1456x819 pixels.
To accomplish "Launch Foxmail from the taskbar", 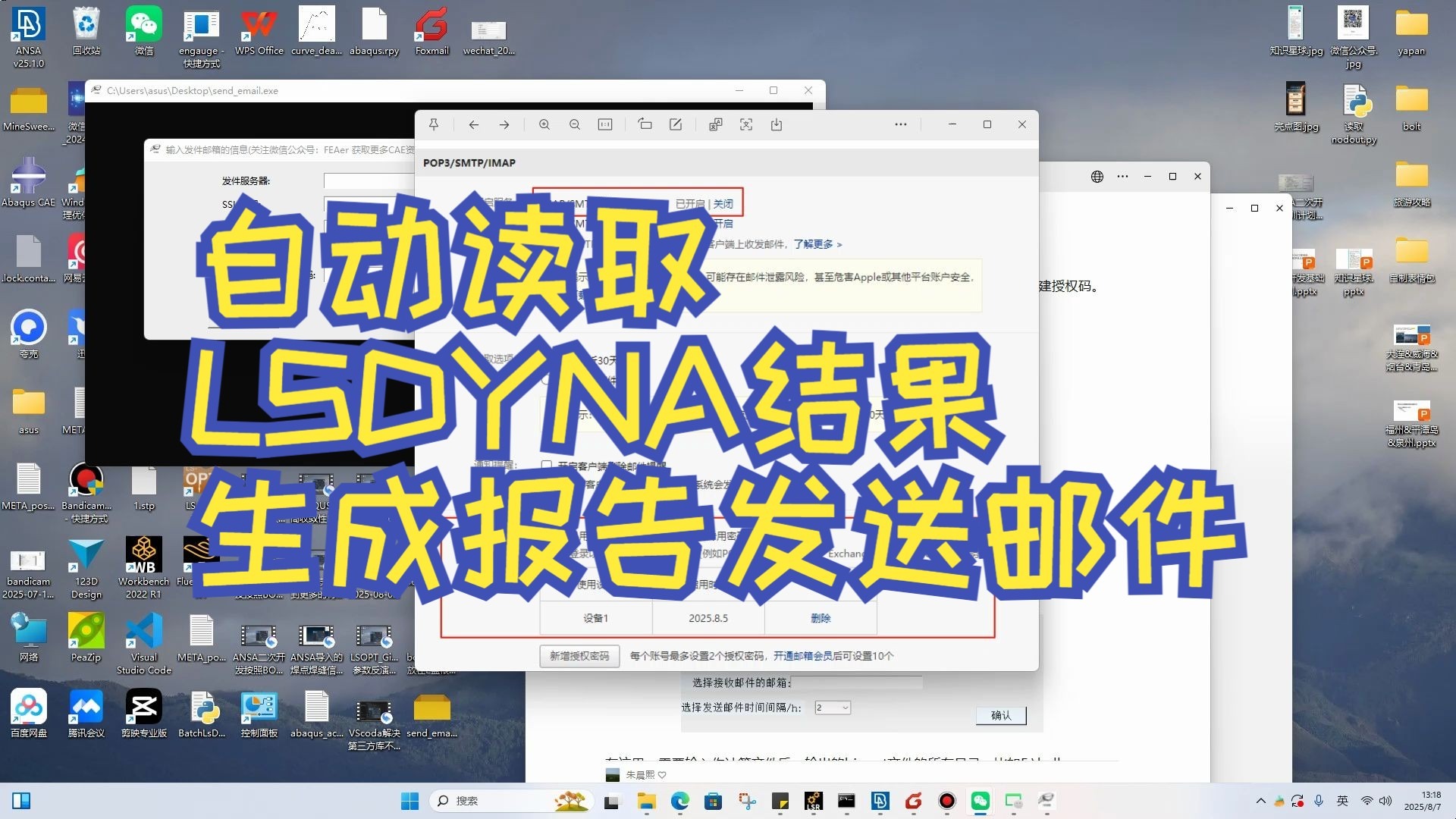I will 914,801.
